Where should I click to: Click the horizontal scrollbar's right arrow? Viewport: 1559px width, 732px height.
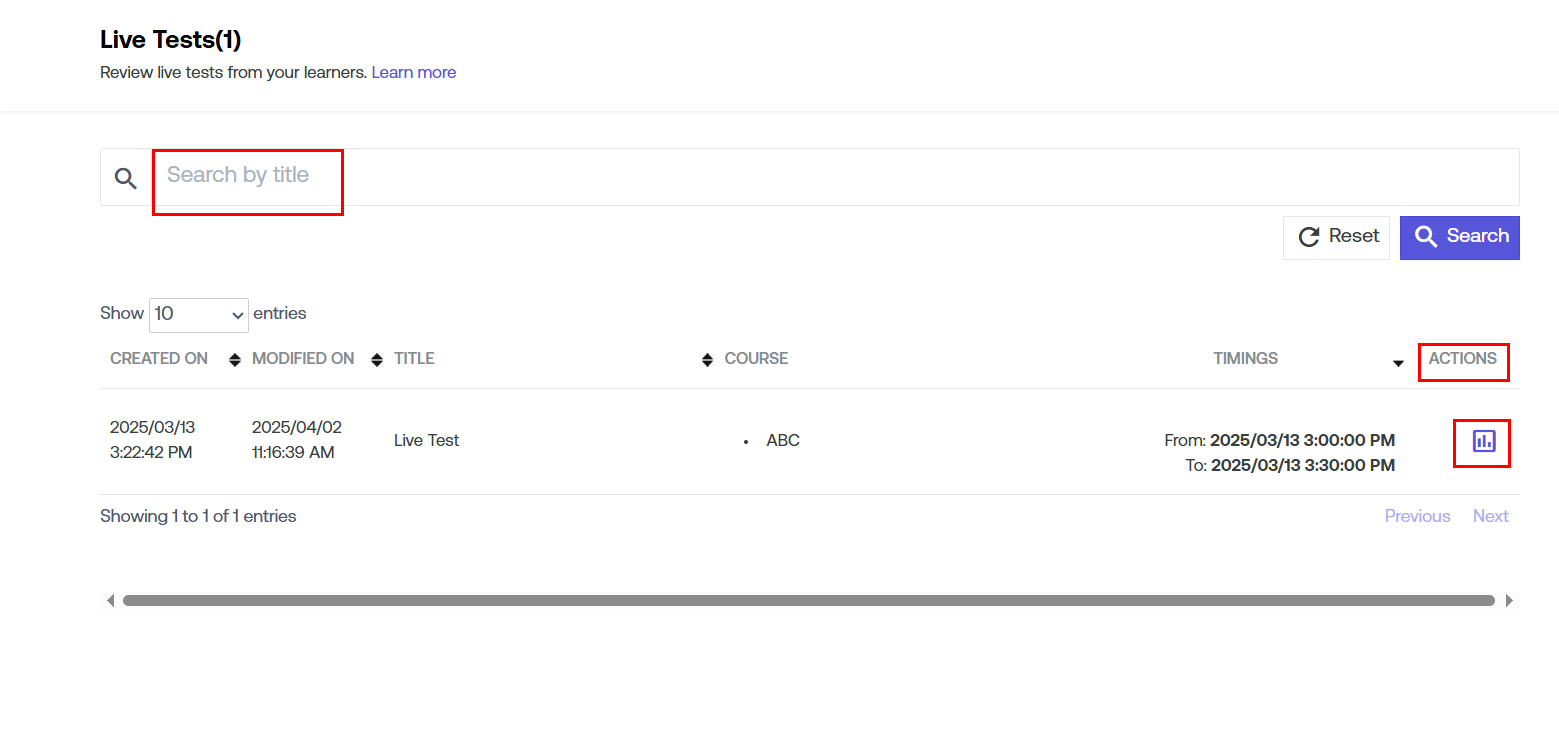click(1509, 601)
